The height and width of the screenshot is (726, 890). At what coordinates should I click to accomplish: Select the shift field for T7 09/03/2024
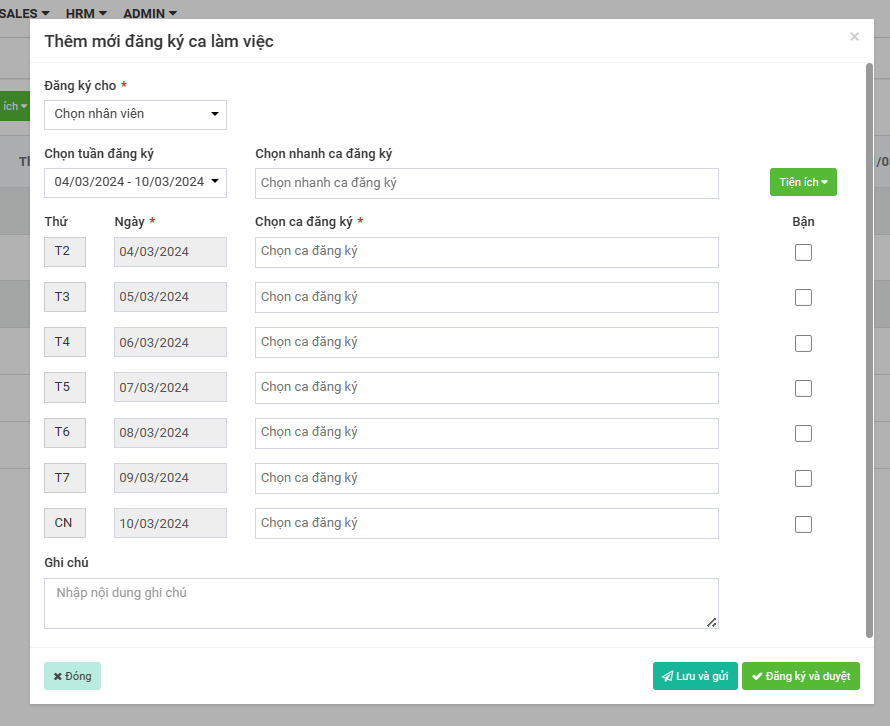click(486, 478)
